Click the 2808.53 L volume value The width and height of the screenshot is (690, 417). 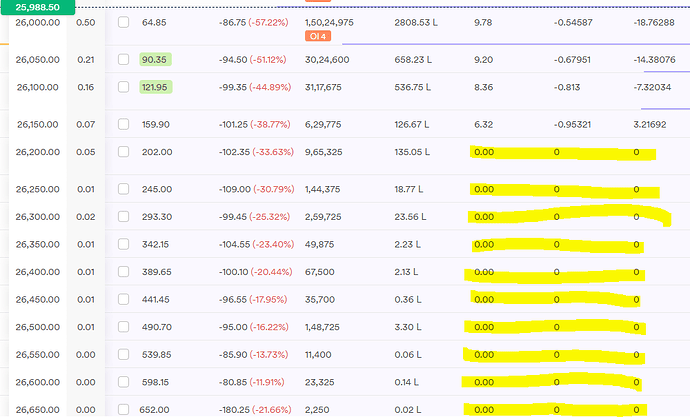417,22
